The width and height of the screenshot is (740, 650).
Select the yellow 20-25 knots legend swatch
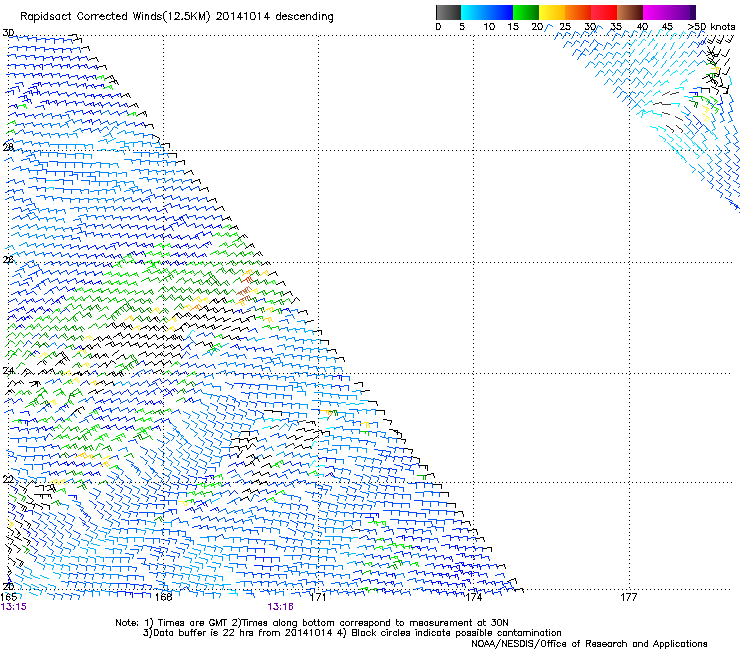coord(552,12)
